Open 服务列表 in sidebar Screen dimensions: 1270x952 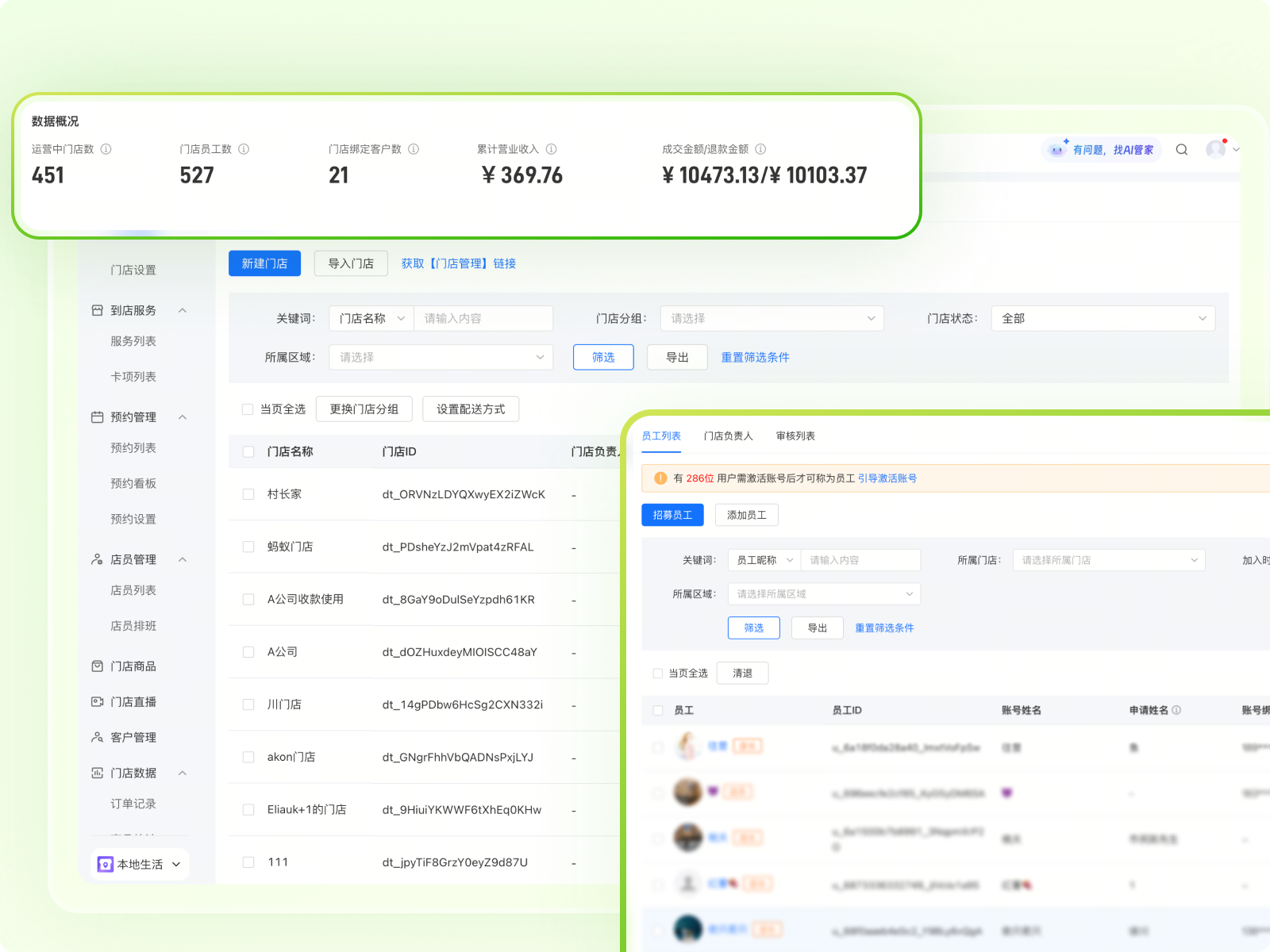pos(133,341)
